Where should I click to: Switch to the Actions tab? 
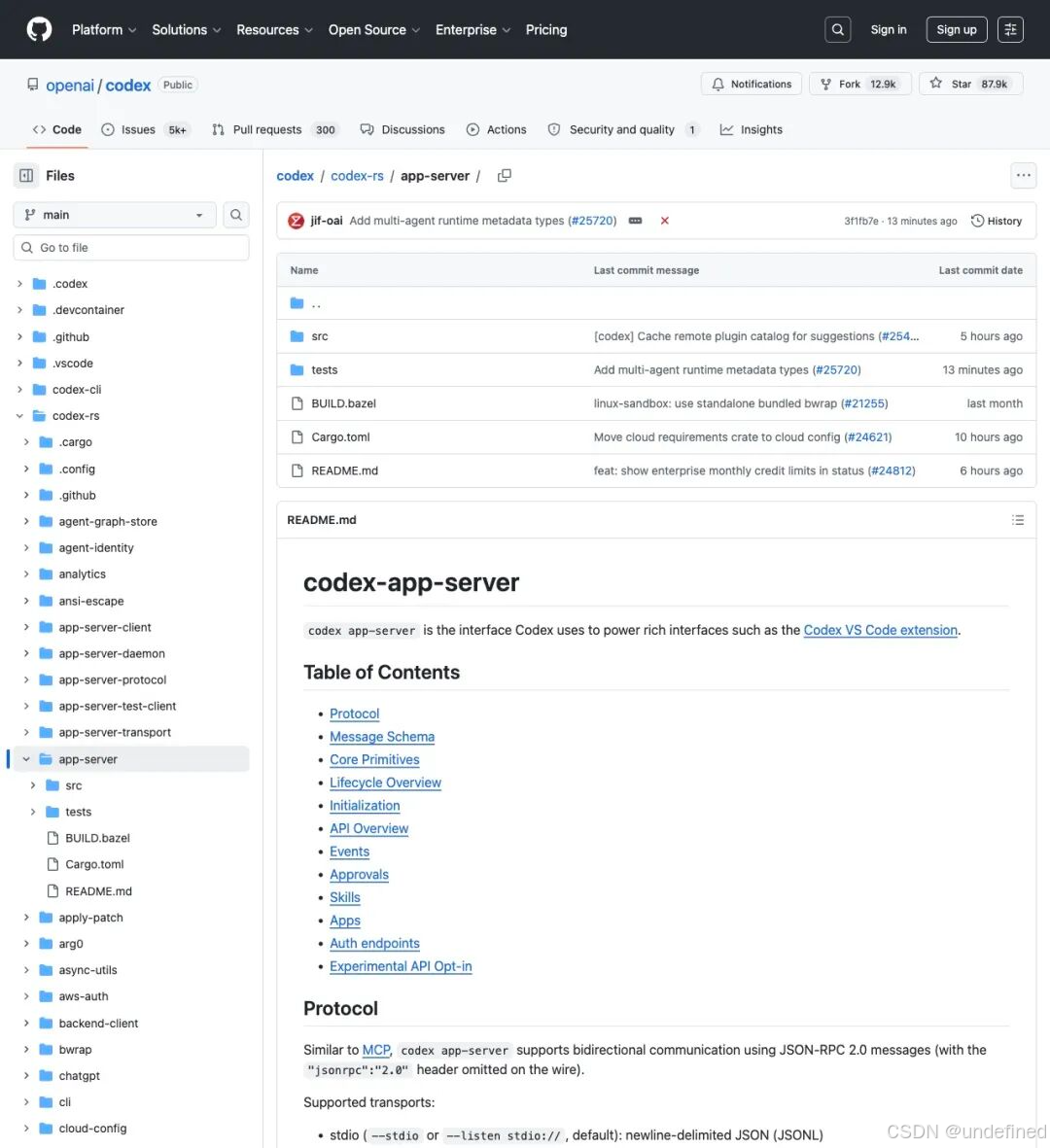pos(497,129)
